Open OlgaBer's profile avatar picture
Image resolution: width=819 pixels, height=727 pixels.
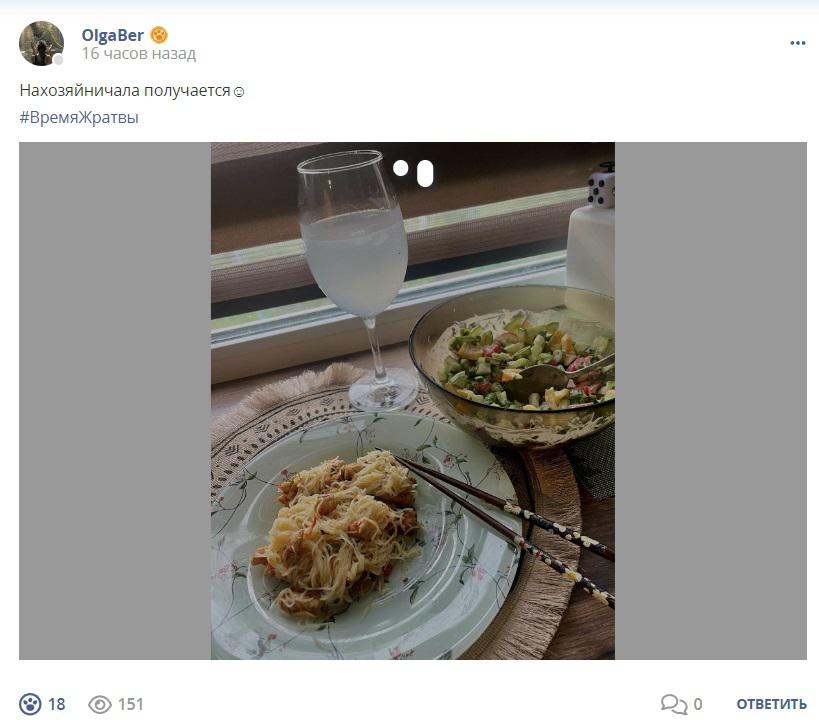point(41,43)
